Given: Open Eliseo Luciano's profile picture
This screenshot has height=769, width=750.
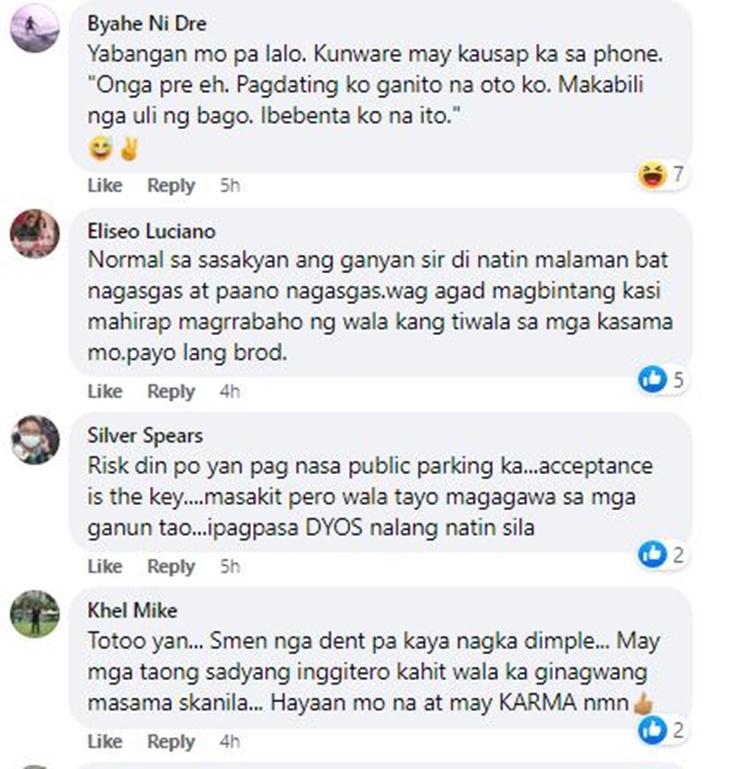Looking at the screenshot, I should coord(35,233).
